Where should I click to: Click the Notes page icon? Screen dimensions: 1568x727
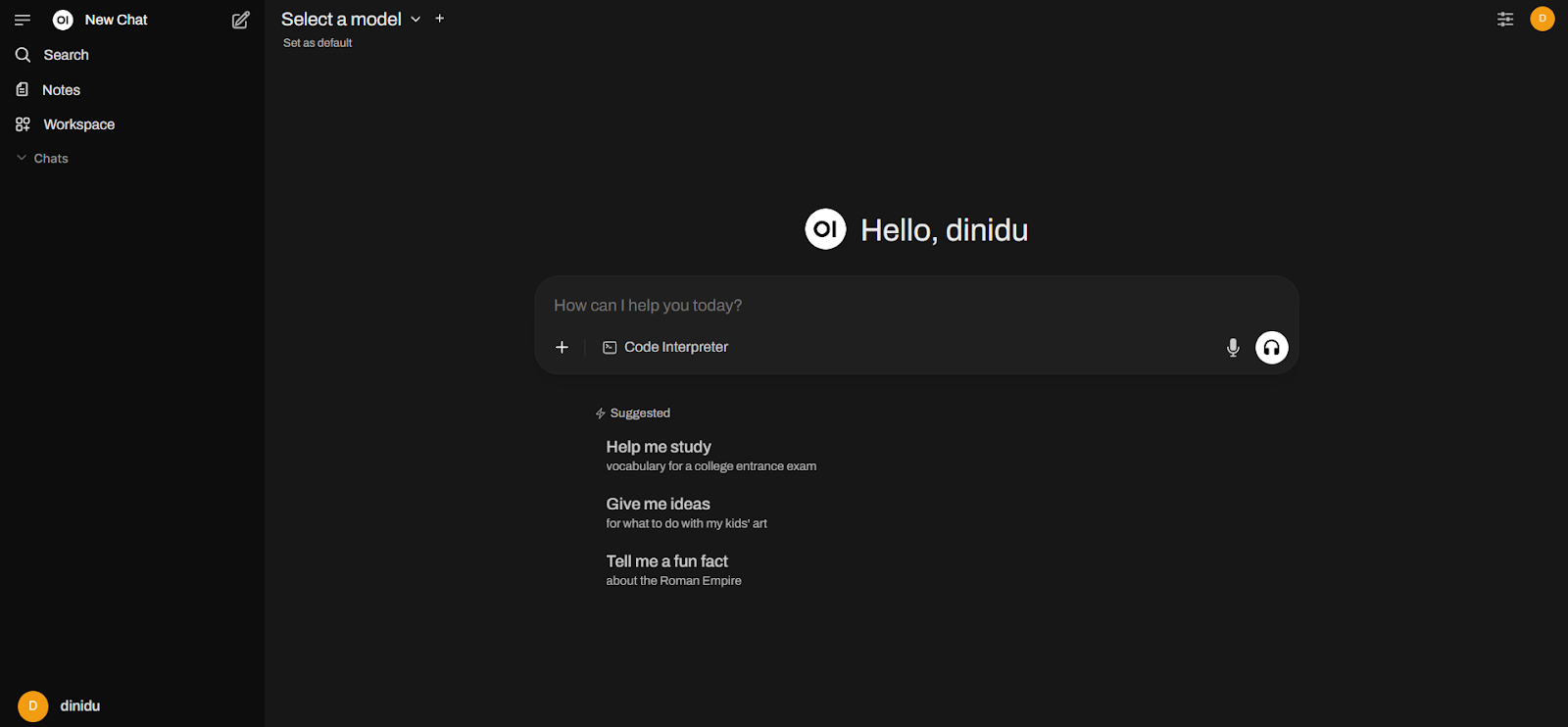click(x=23, y=89)
